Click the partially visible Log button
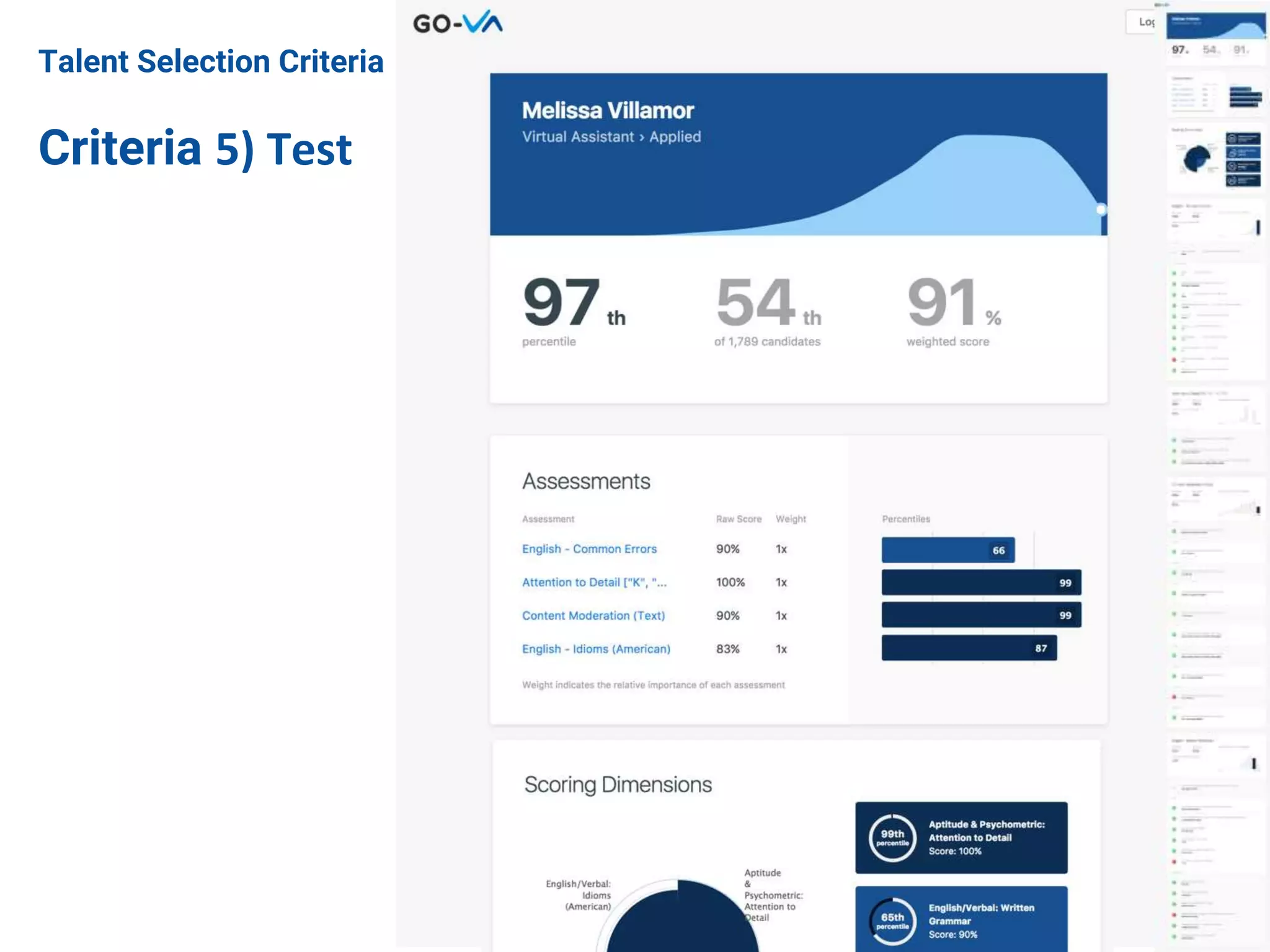Screen dimensions: 1270x952 1140,22
